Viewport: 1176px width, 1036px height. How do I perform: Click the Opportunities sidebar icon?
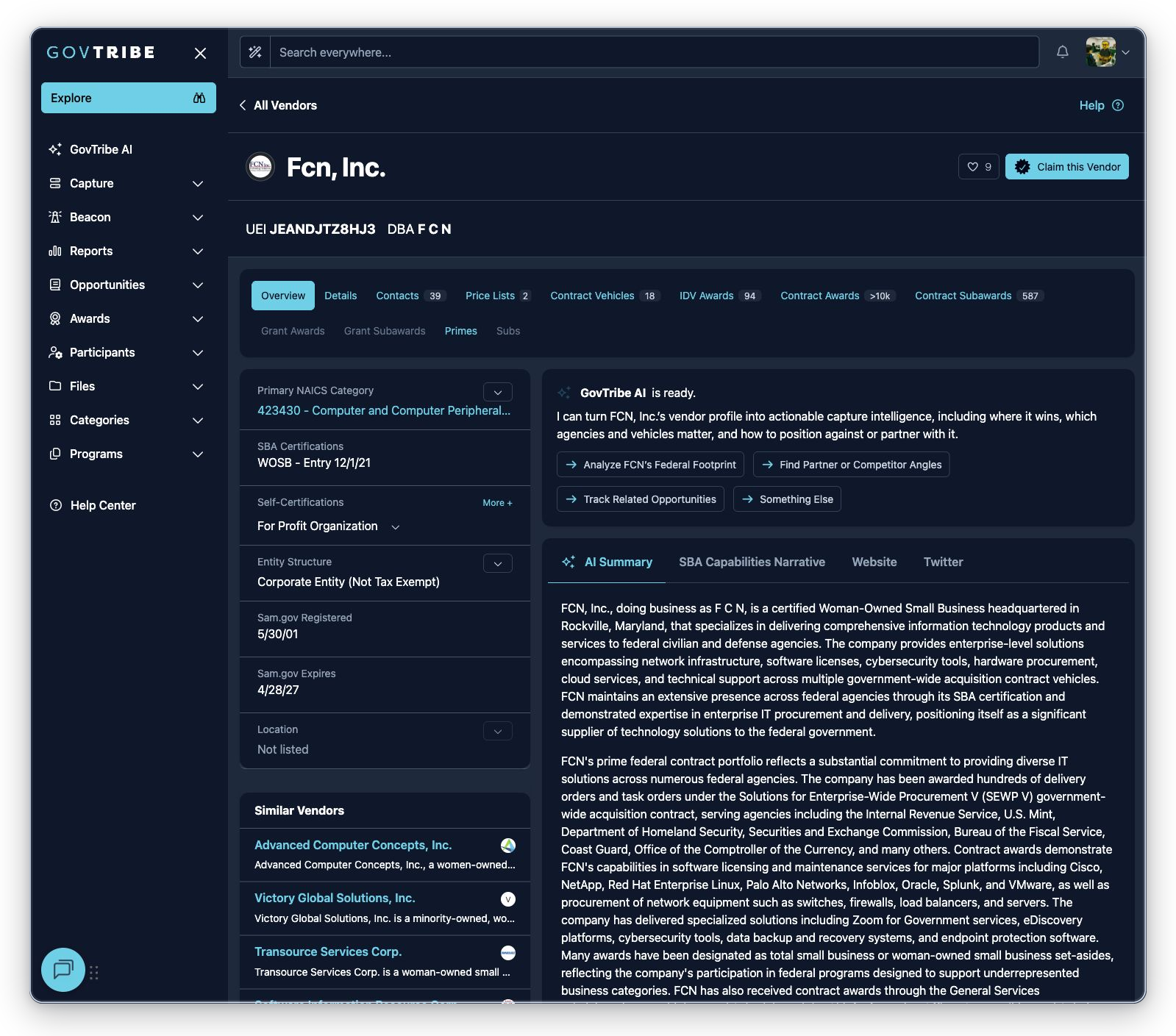tap(55, 285)
